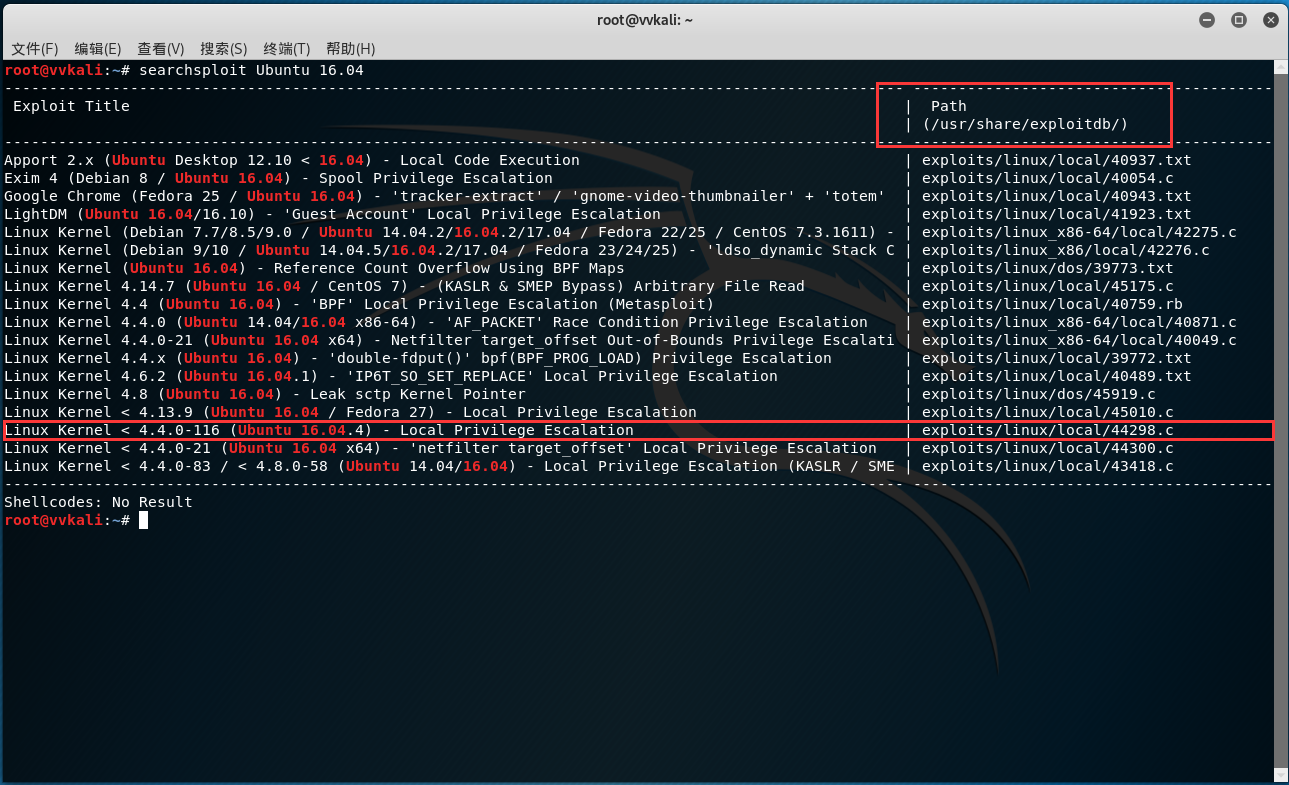Viewport: 1289px width, 785px height.
Task: Select the 'Reference Count Overflow Using BPF Maps' title
Action: tap(314, 268)
